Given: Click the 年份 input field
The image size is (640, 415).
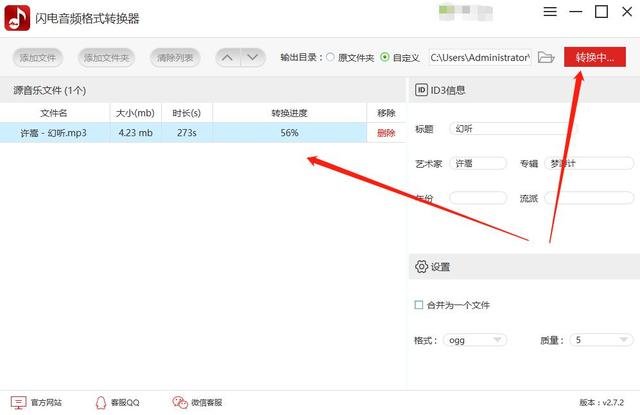Looking at the screenshot, I should 478,198.
